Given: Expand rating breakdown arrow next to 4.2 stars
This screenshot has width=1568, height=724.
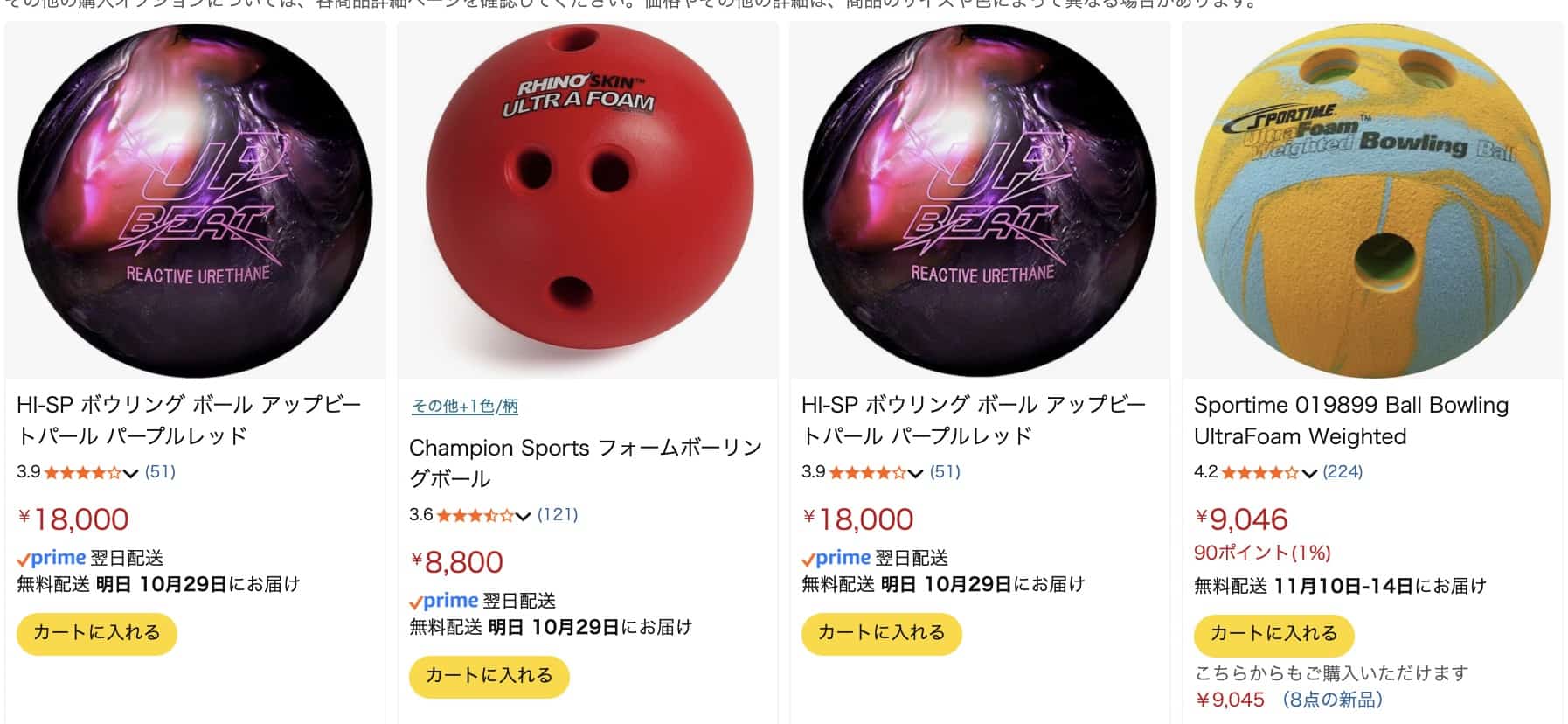Looking at the screenshot, I should coord(1308,474).
